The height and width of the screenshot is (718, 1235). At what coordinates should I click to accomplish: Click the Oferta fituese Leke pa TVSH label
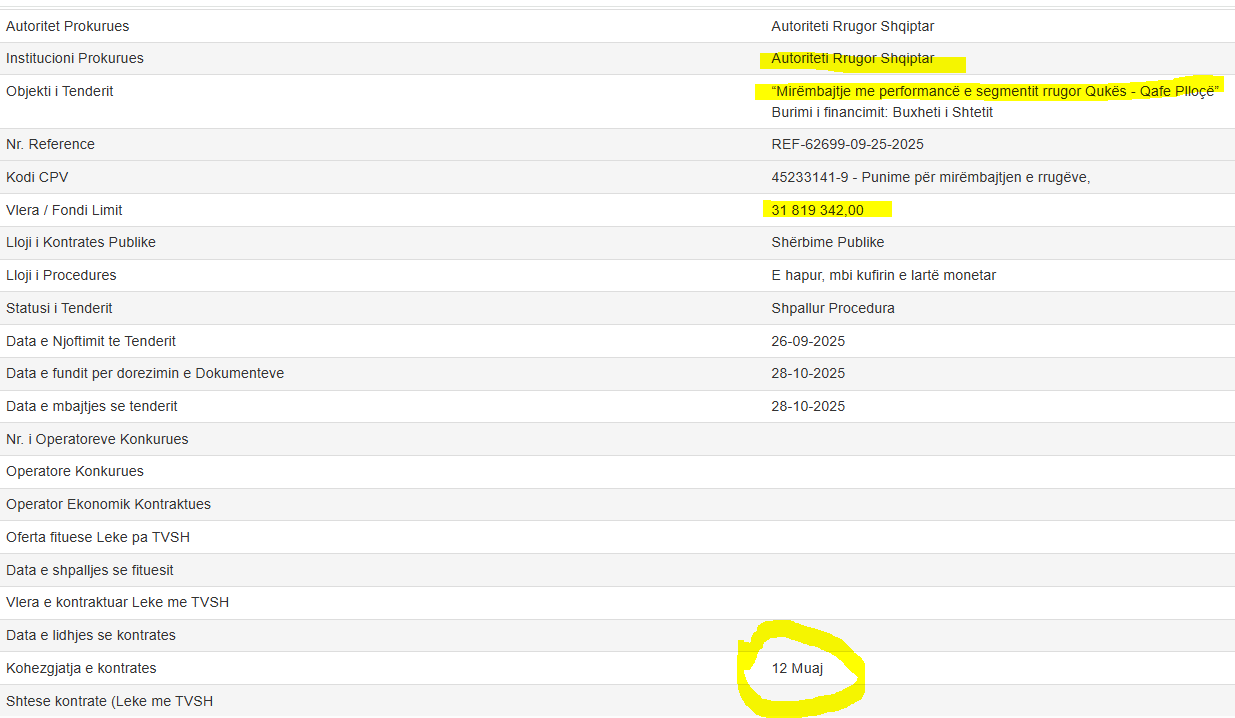(98, 537)
